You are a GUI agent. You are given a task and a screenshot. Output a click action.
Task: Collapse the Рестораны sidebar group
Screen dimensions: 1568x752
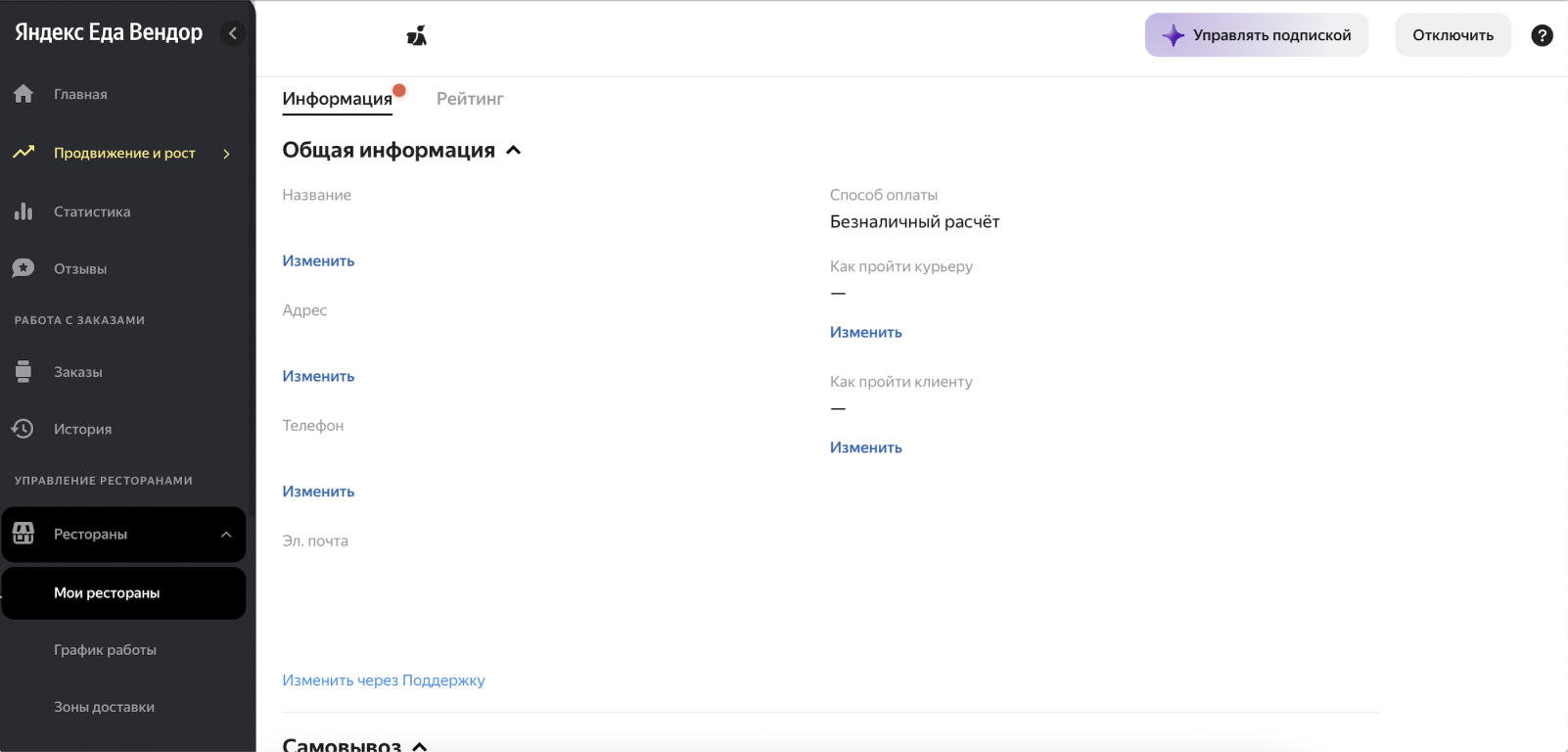pos(226,535)
